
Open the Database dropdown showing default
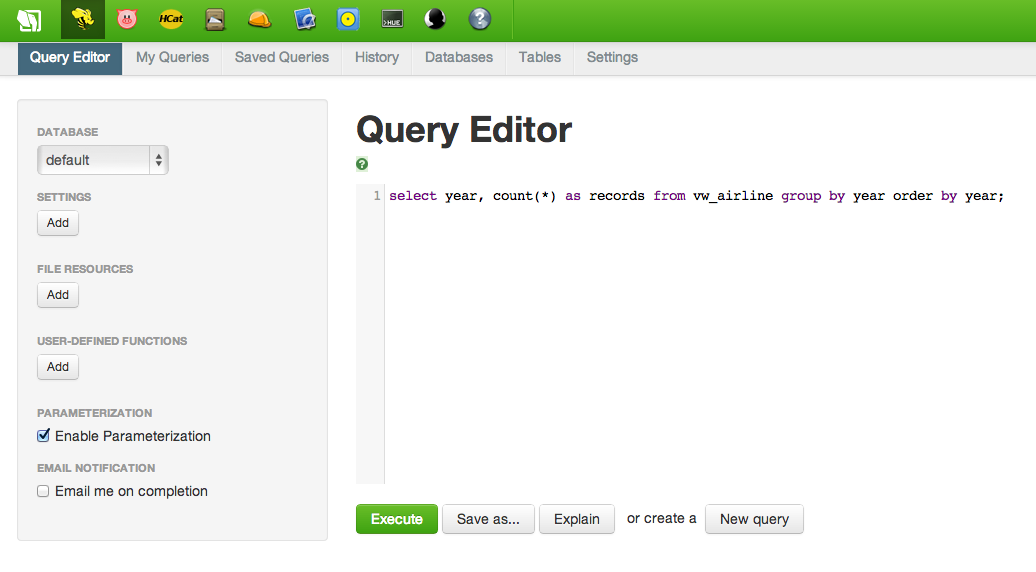pos(102,160)
